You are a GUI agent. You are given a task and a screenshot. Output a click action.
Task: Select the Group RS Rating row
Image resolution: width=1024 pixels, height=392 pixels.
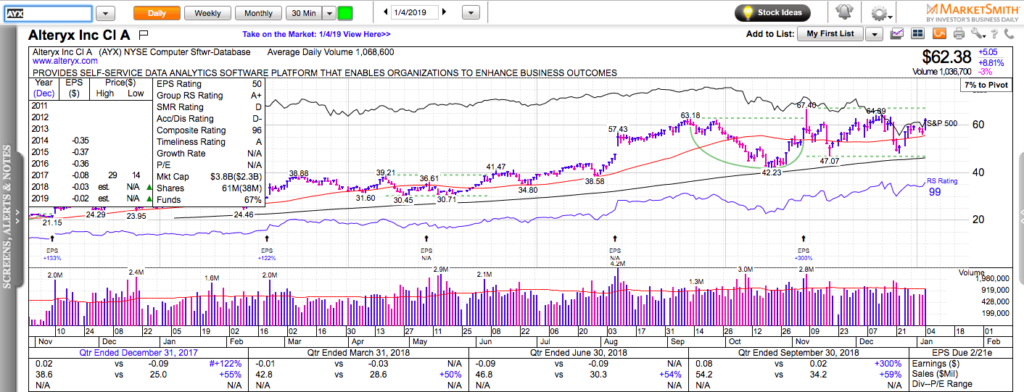coord(209,96)
